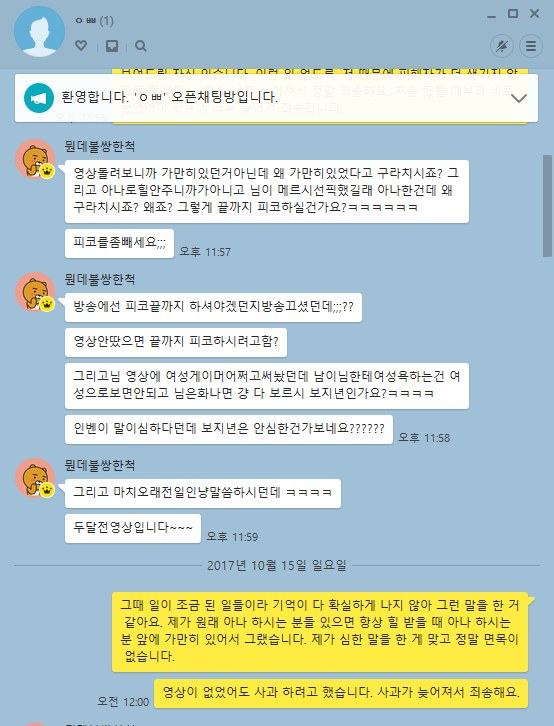This screenshot has height=726, width=554.
Task: Click the chat room title ㅇㅃ (1)
Action: coord(94,21)
